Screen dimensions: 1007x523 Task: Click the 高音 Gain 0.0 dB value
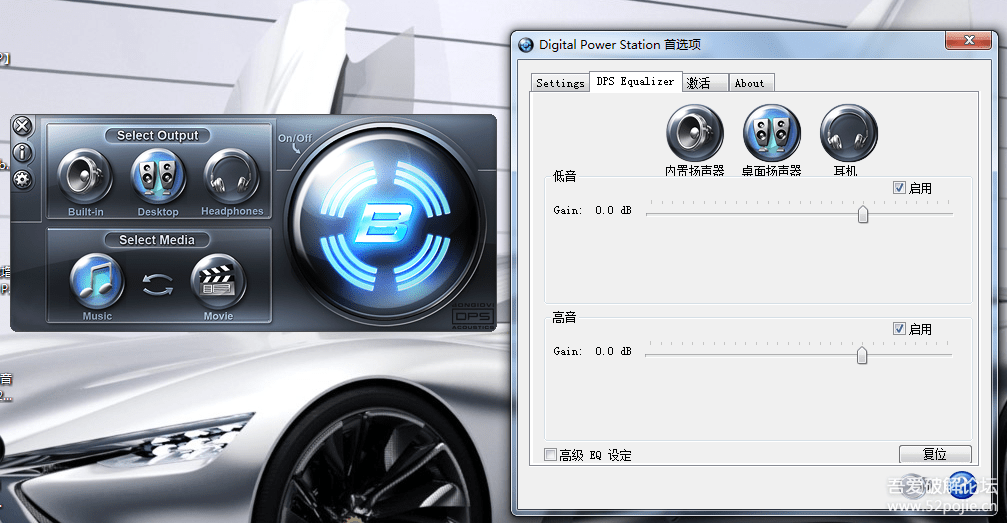point(613,351)
